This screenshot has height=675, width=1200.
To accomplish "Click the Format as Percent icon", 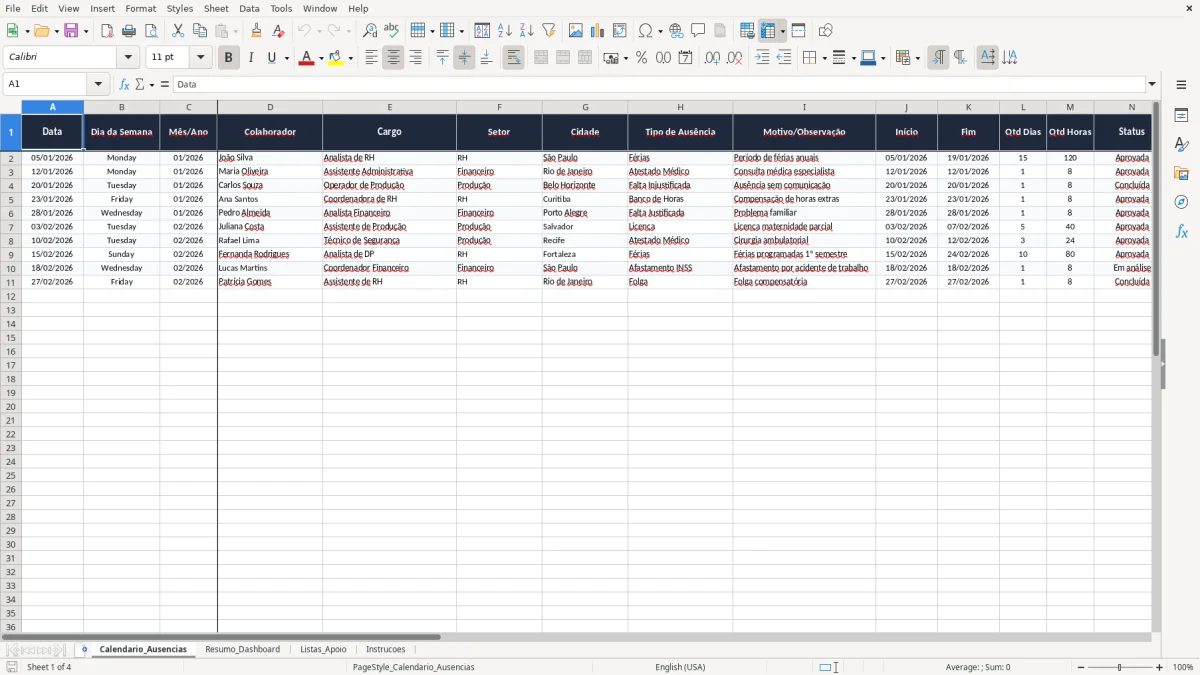I will (x=642, y=58).
